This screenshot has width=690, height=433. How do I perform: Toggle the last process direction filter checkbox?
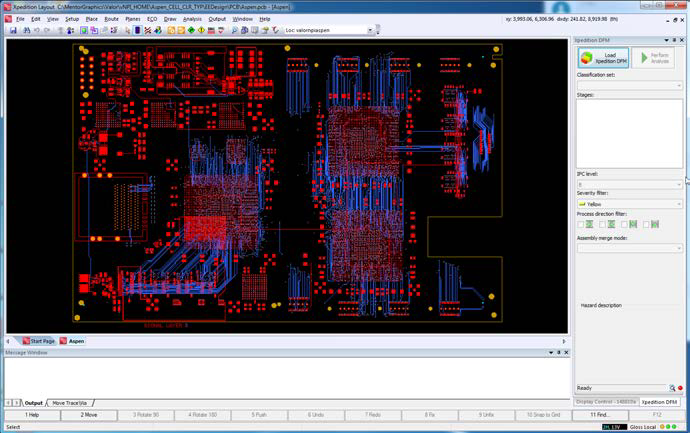pos(647,224)
